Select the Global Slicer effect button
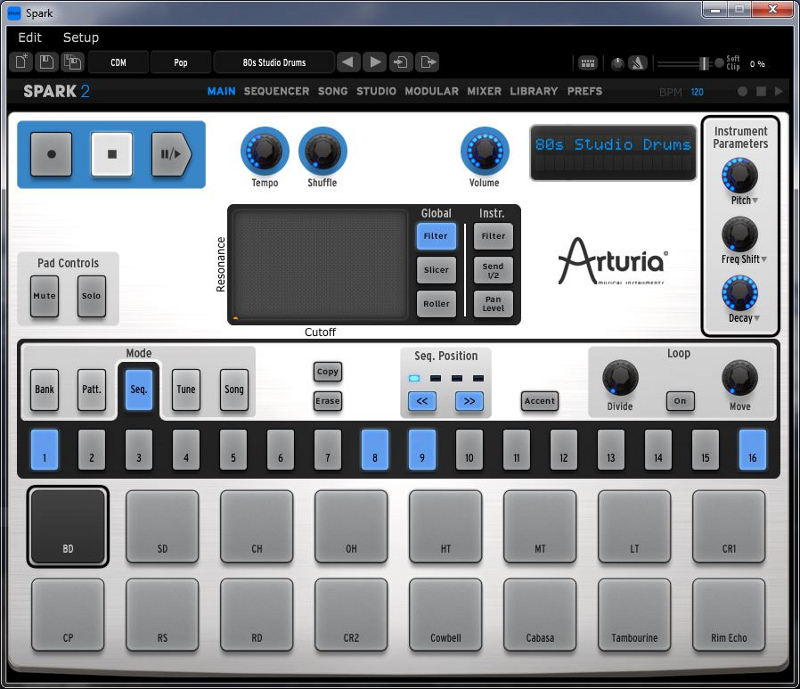The width and height of the screenshot is (800, 689). click(x=436, y=270)
